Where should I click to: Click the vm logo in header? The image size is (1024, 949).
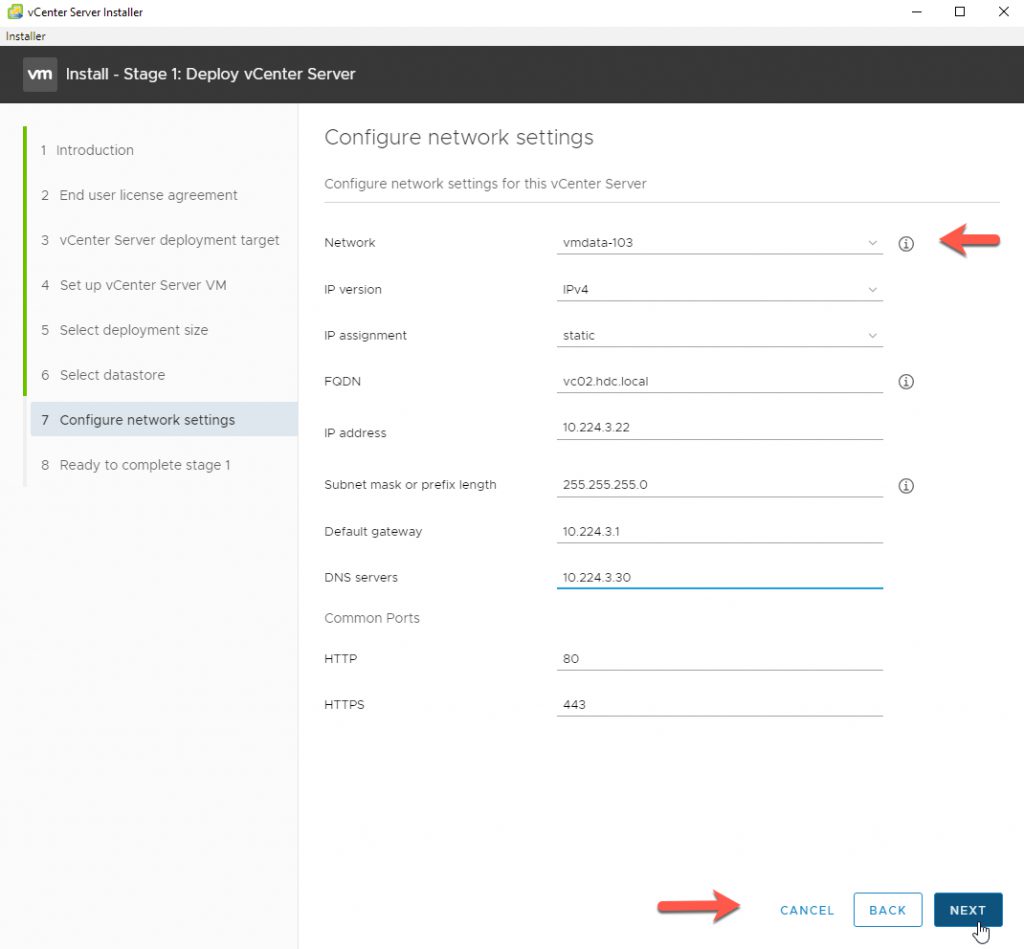click(40, 74)
